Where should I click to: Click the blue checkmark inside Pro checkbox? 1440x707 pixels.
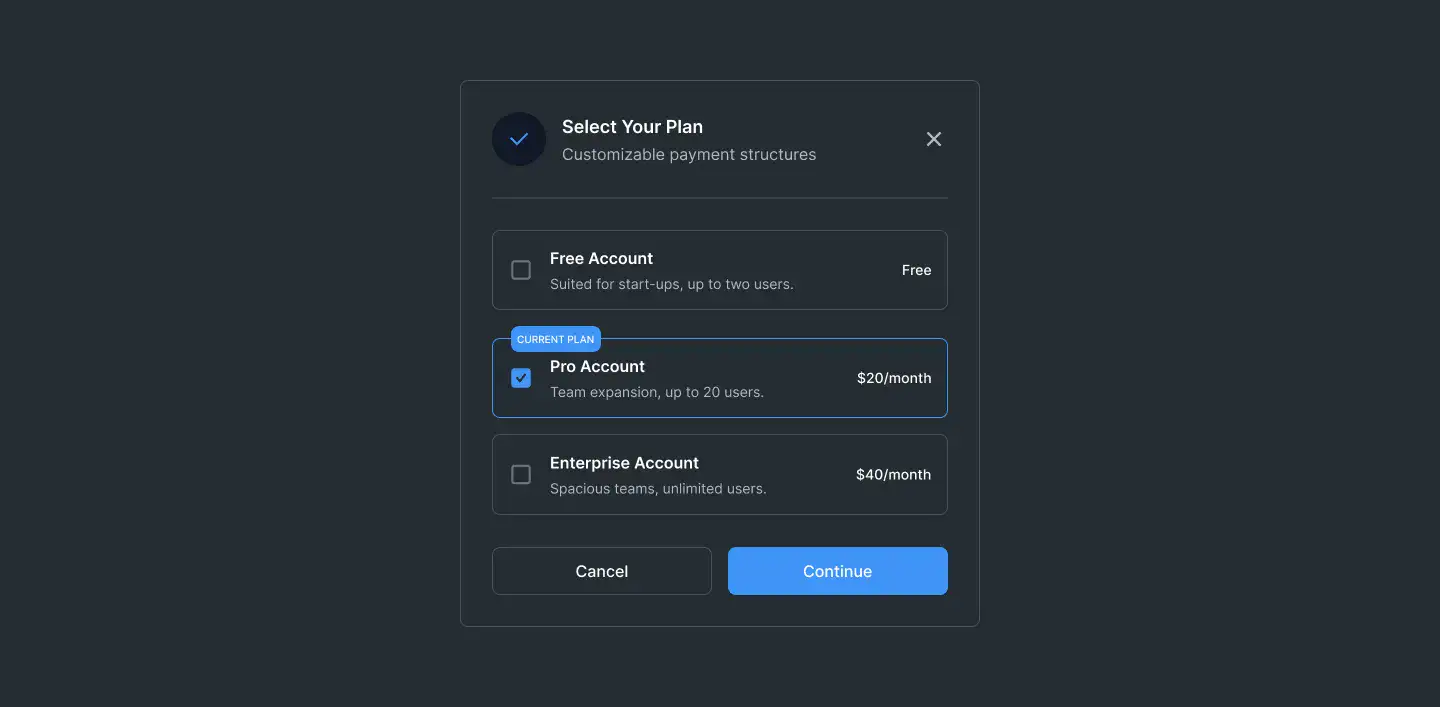point(521,378)
